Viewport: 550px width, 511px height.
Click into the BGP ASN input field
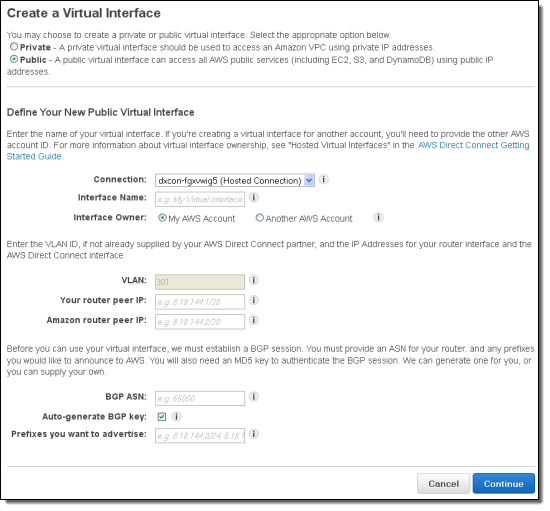click(200, 398)
